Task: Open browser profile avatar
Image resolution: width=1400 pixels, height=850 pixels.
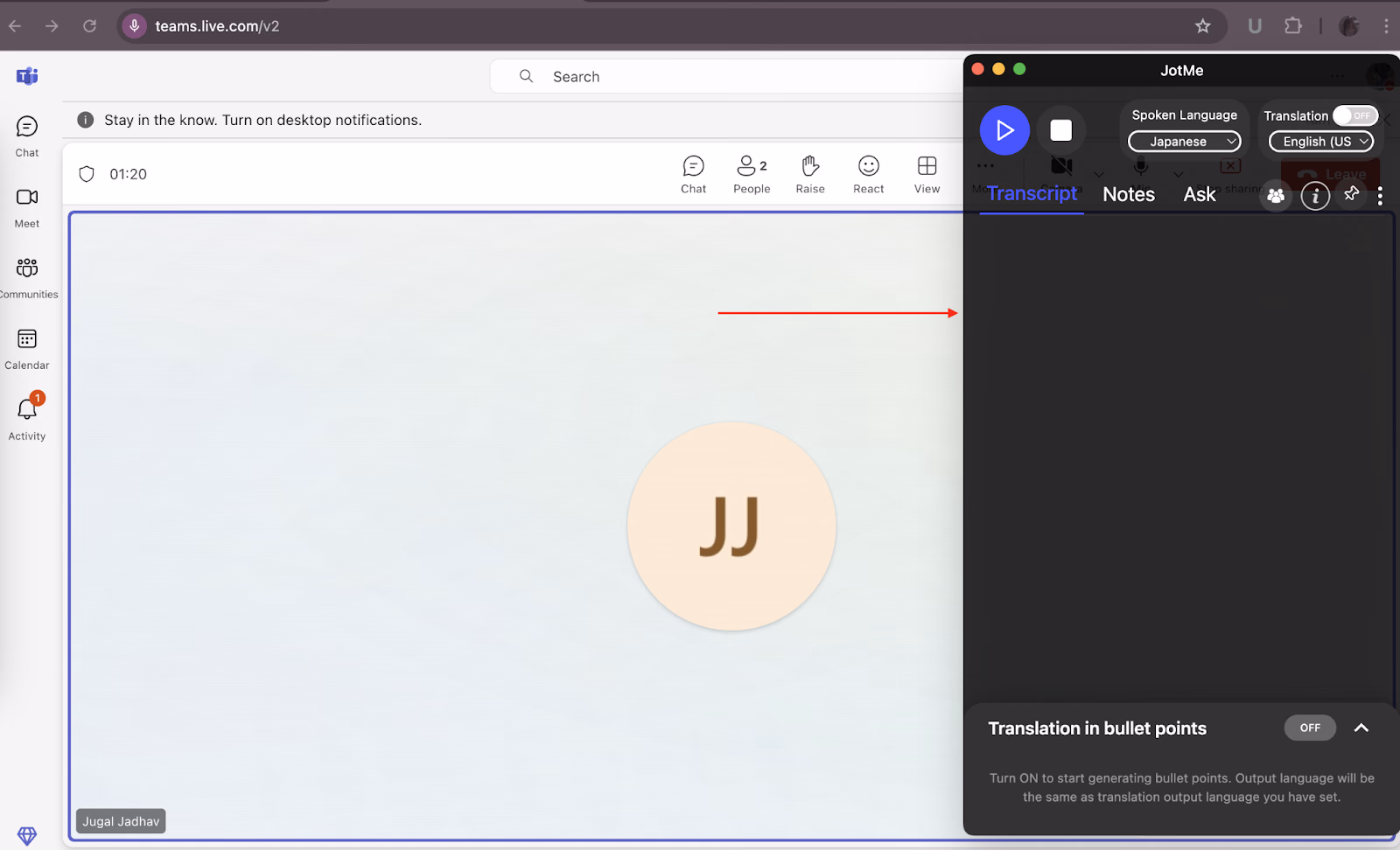Action: pyautogui.click(x=1349, y=26)
